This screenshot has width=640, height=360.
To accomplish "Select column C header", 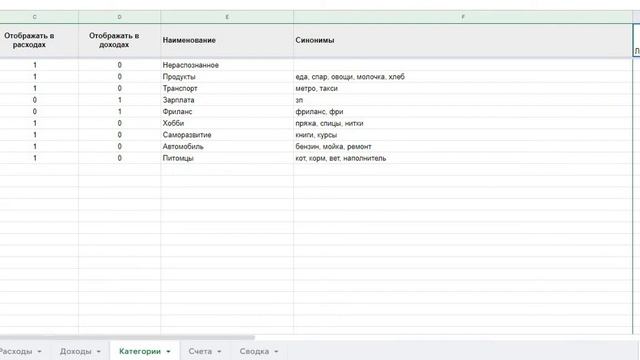I will (39, 17).
